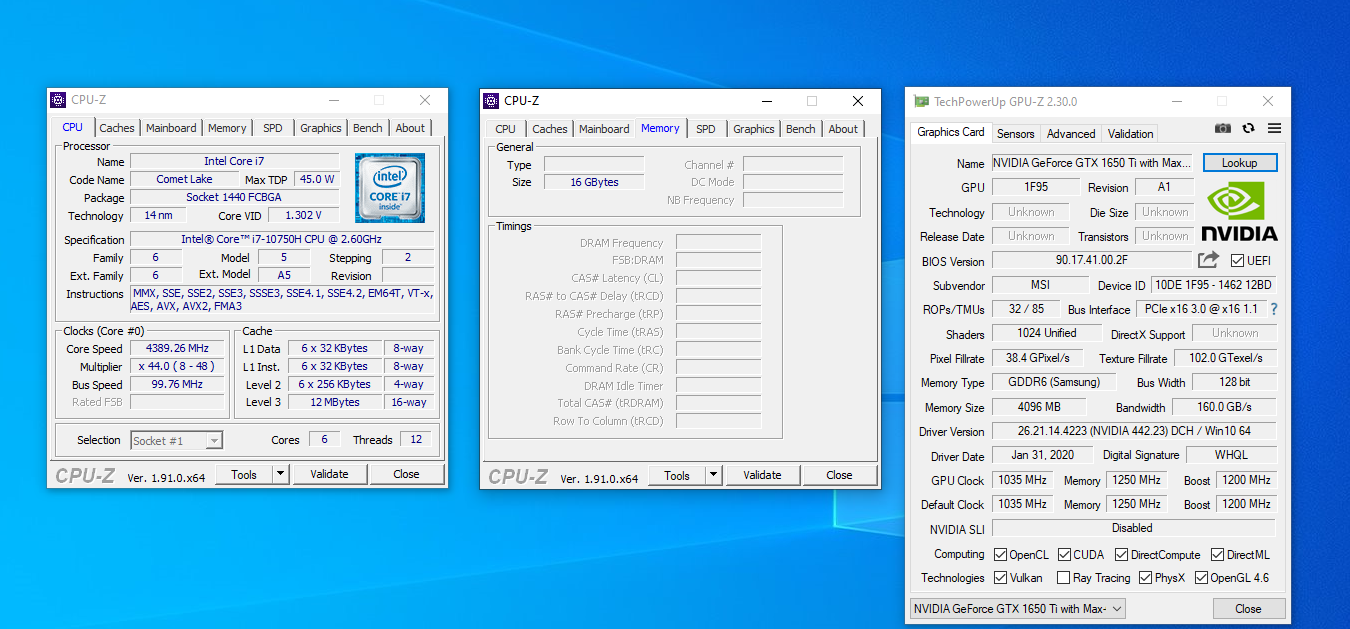This screenshot has width=1350, height=629.
Task: Toggle the OpenCL checkbox
Action: pos(1000,554)
